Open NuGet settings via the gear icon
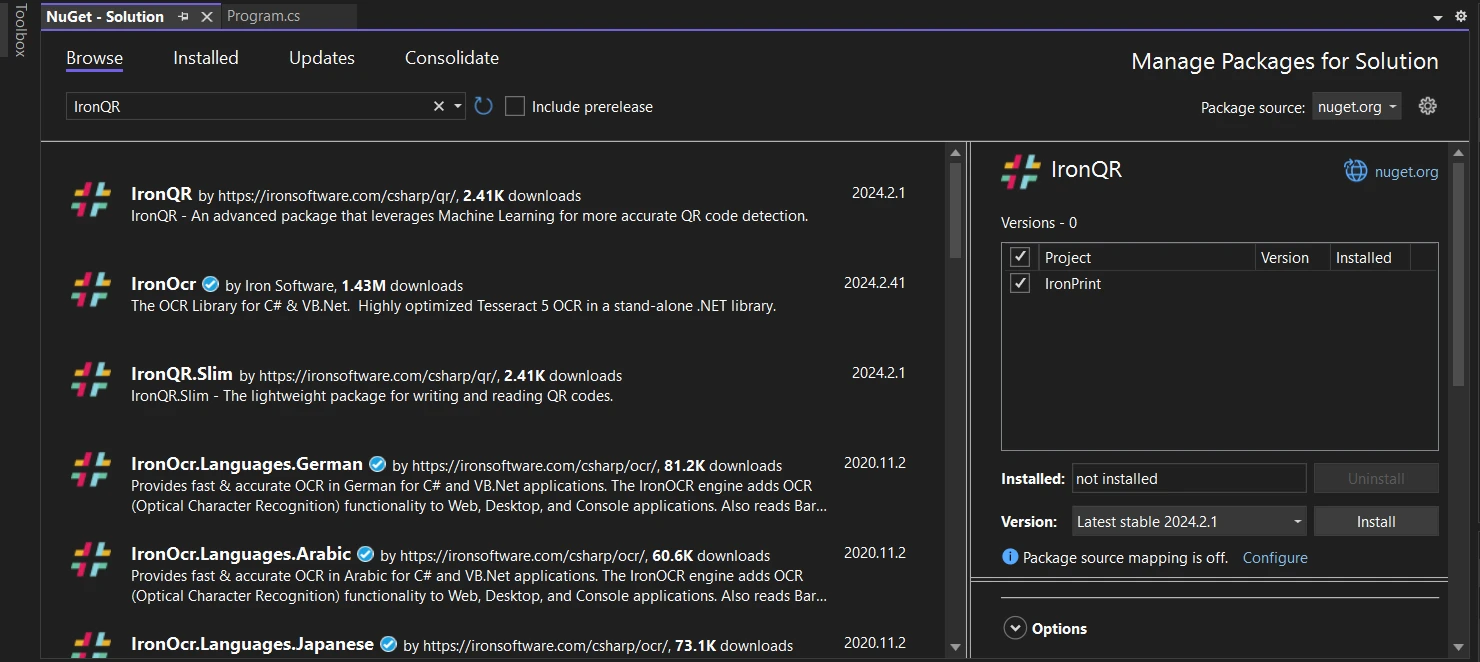This screenshot has width=1480, height=662. (x=1427, y=106)
